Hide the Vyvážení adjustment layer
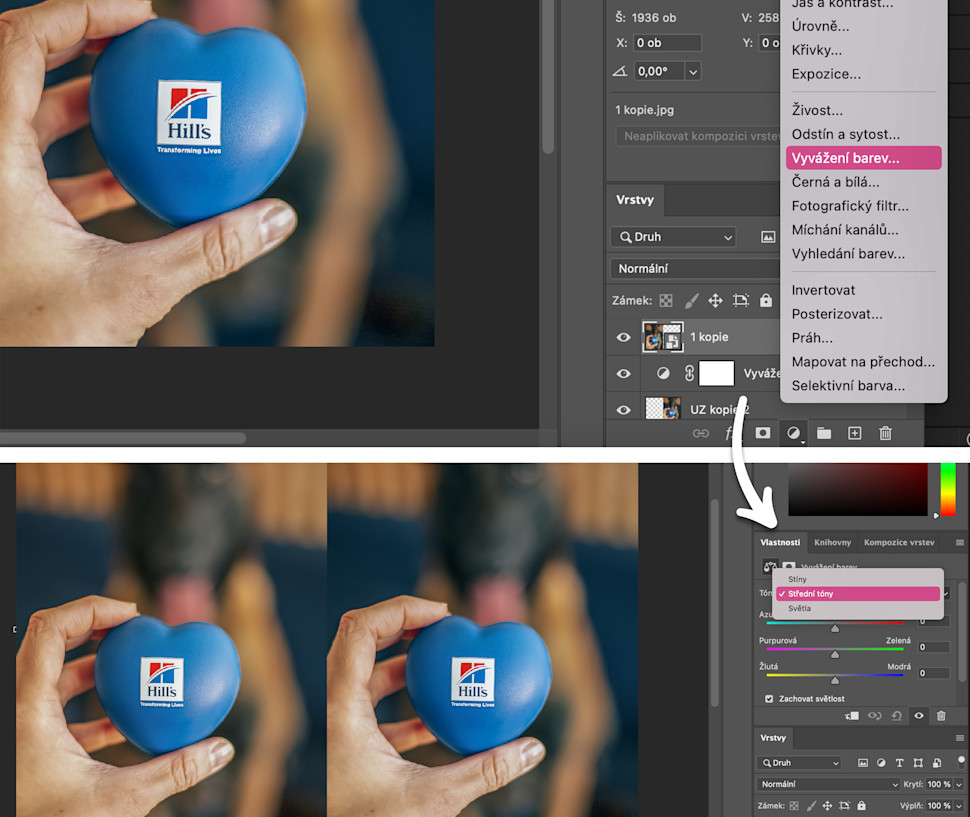This screenshot has width=970, height=817. (624, 374)
